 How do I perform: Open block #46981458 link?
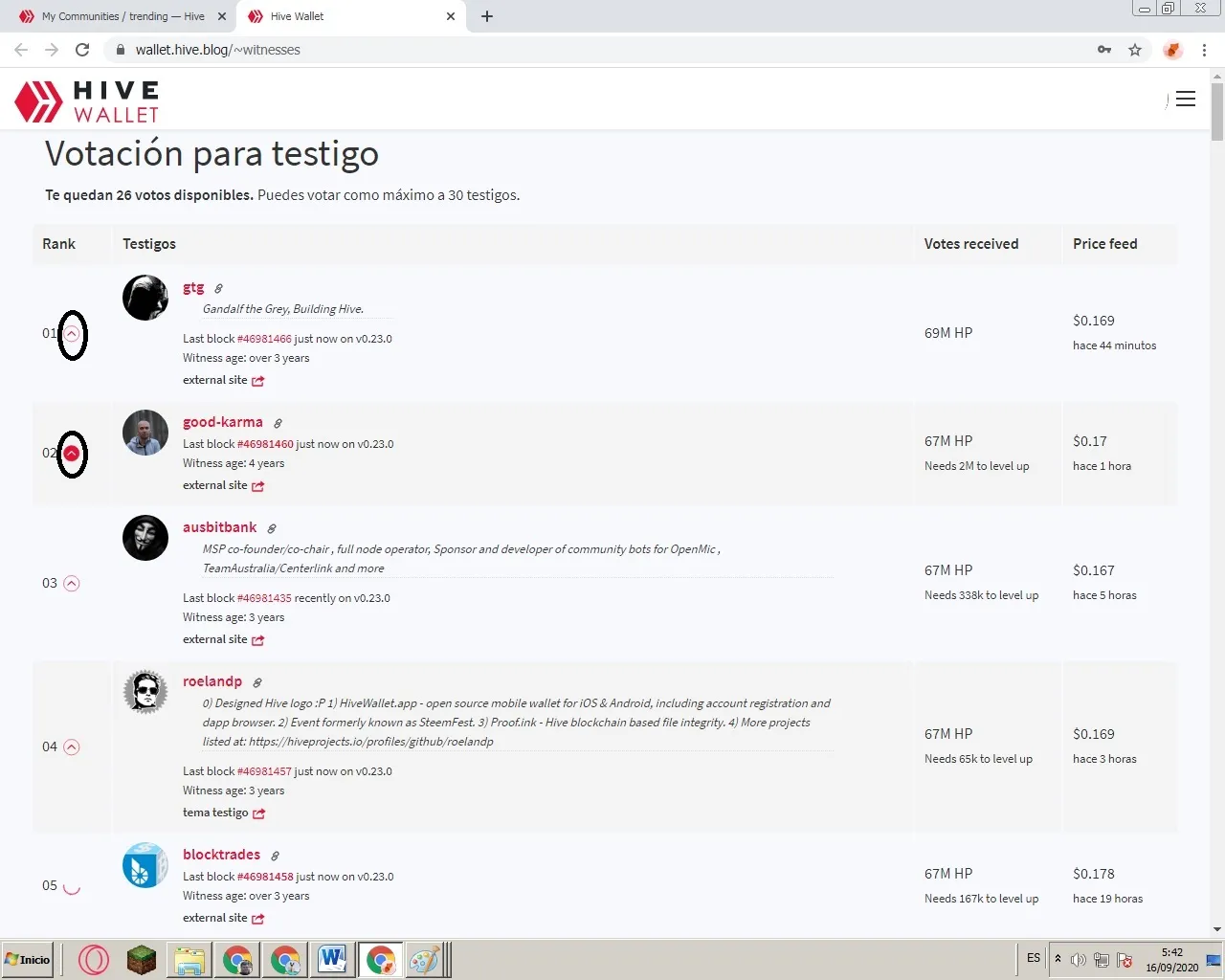click(x=265, y=877)
